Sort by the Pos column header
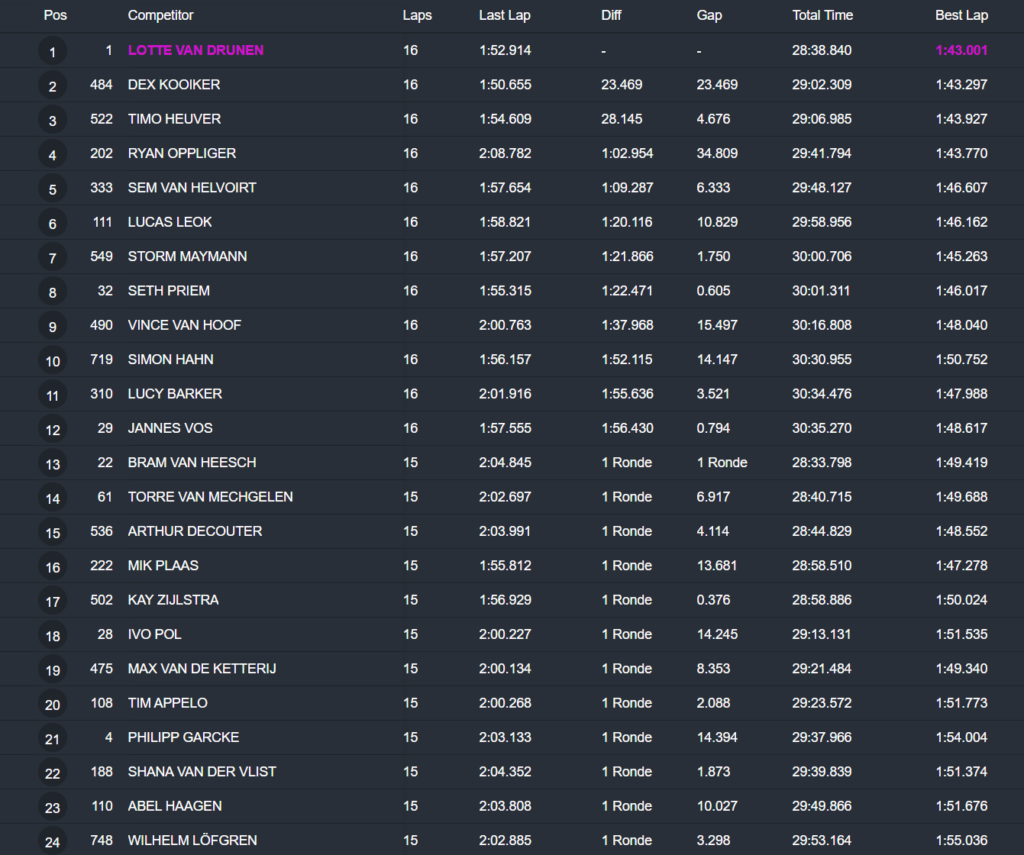The image size is (1024, 855). coord(54,16)
